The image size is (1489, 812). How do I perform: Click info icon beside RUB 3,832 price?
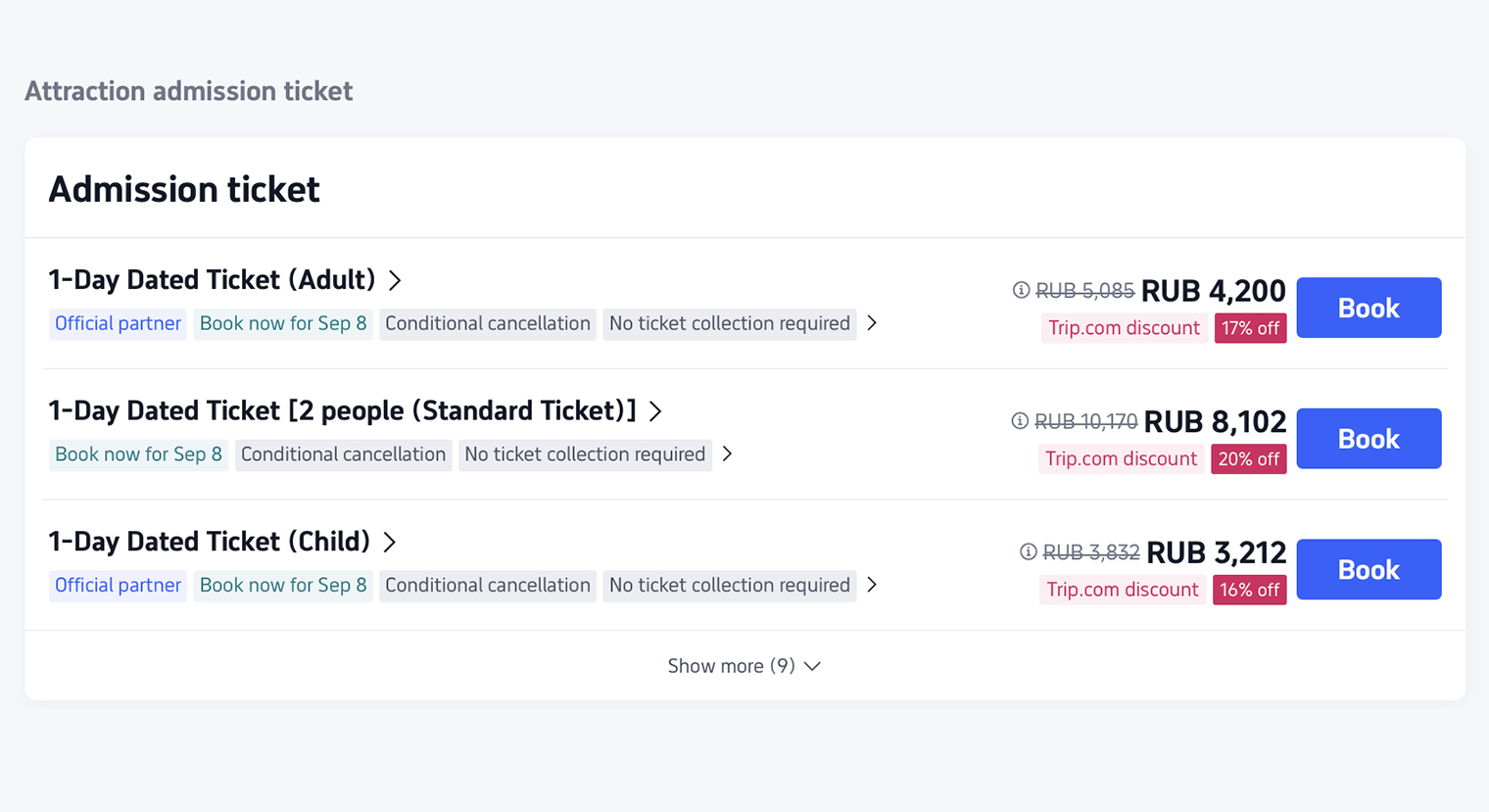(x=1028, y=552)
